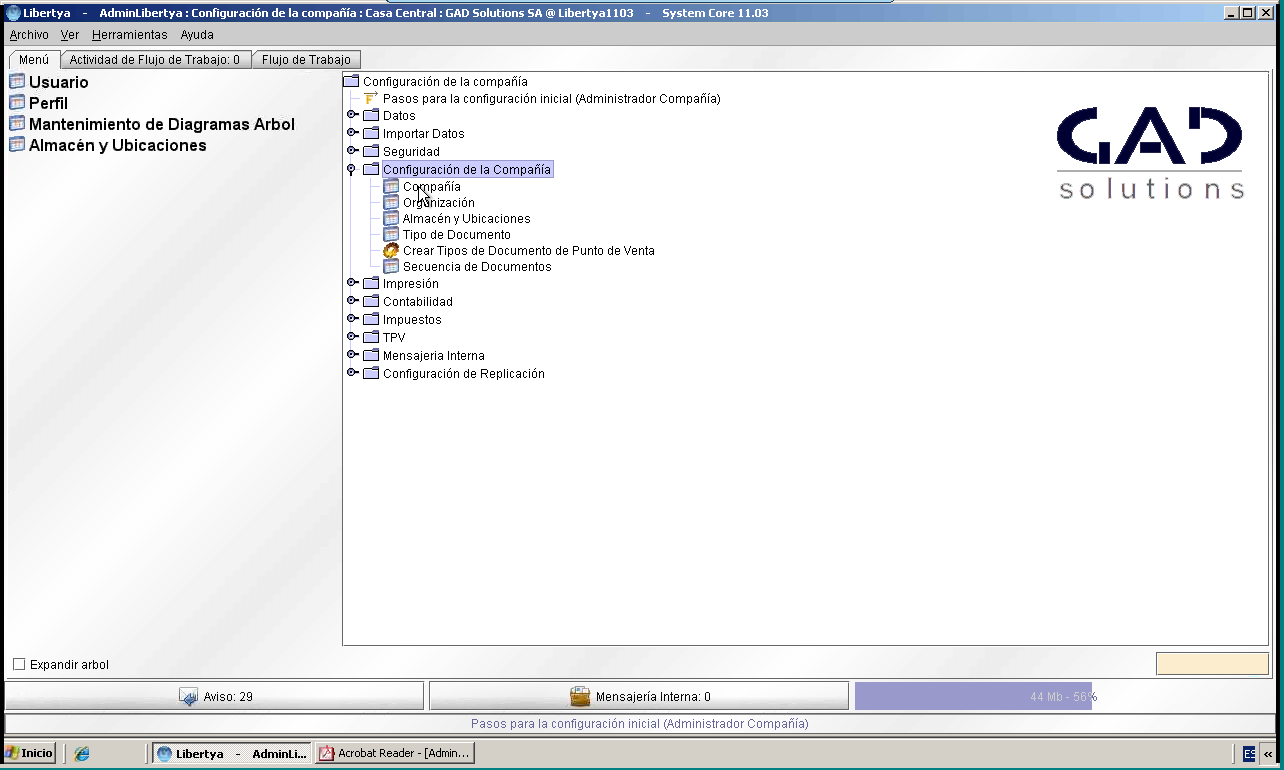Open the Archivo menu
1284x770 pixels.
click(29, 35)
